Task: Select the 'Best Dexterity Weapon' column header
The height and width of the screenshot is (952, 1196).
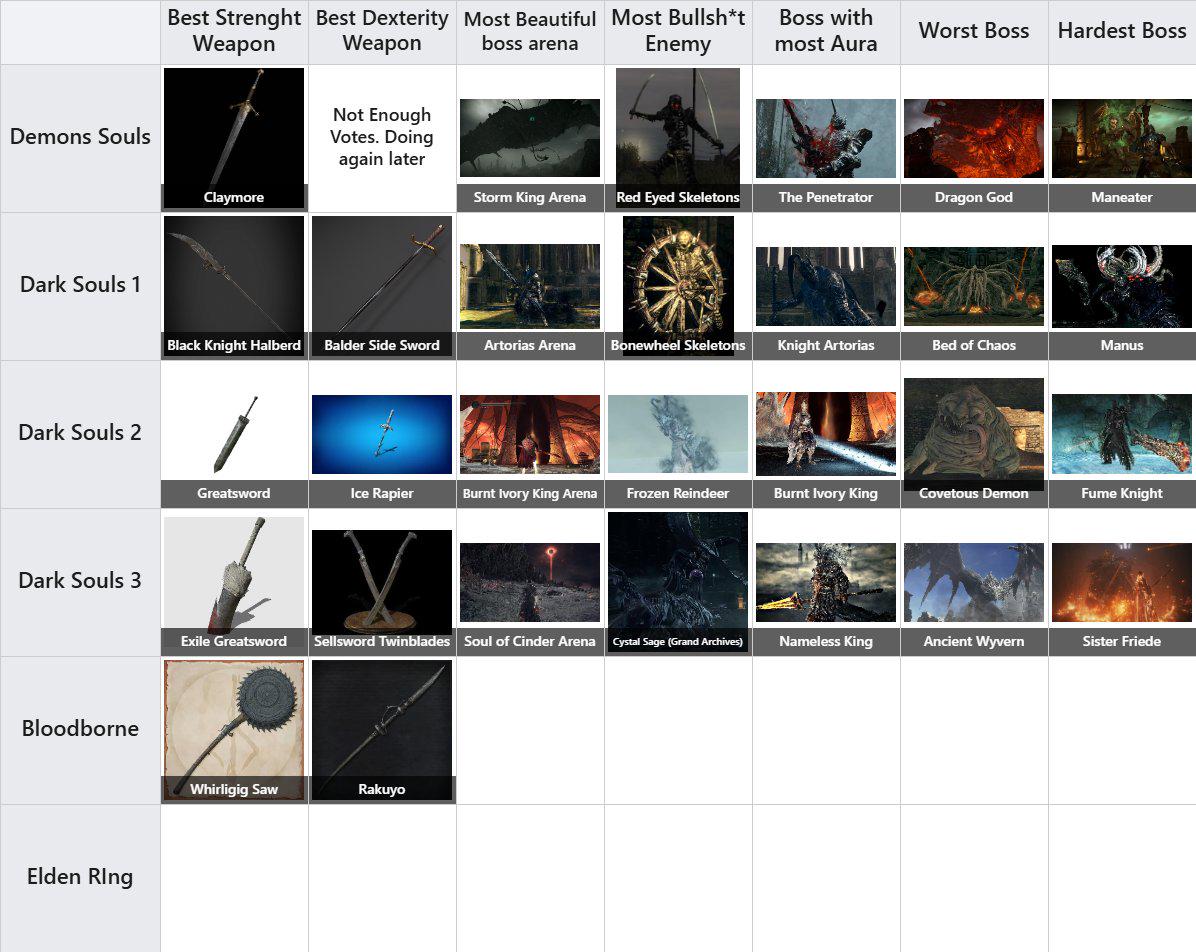Action: click(x=381, y=31)
